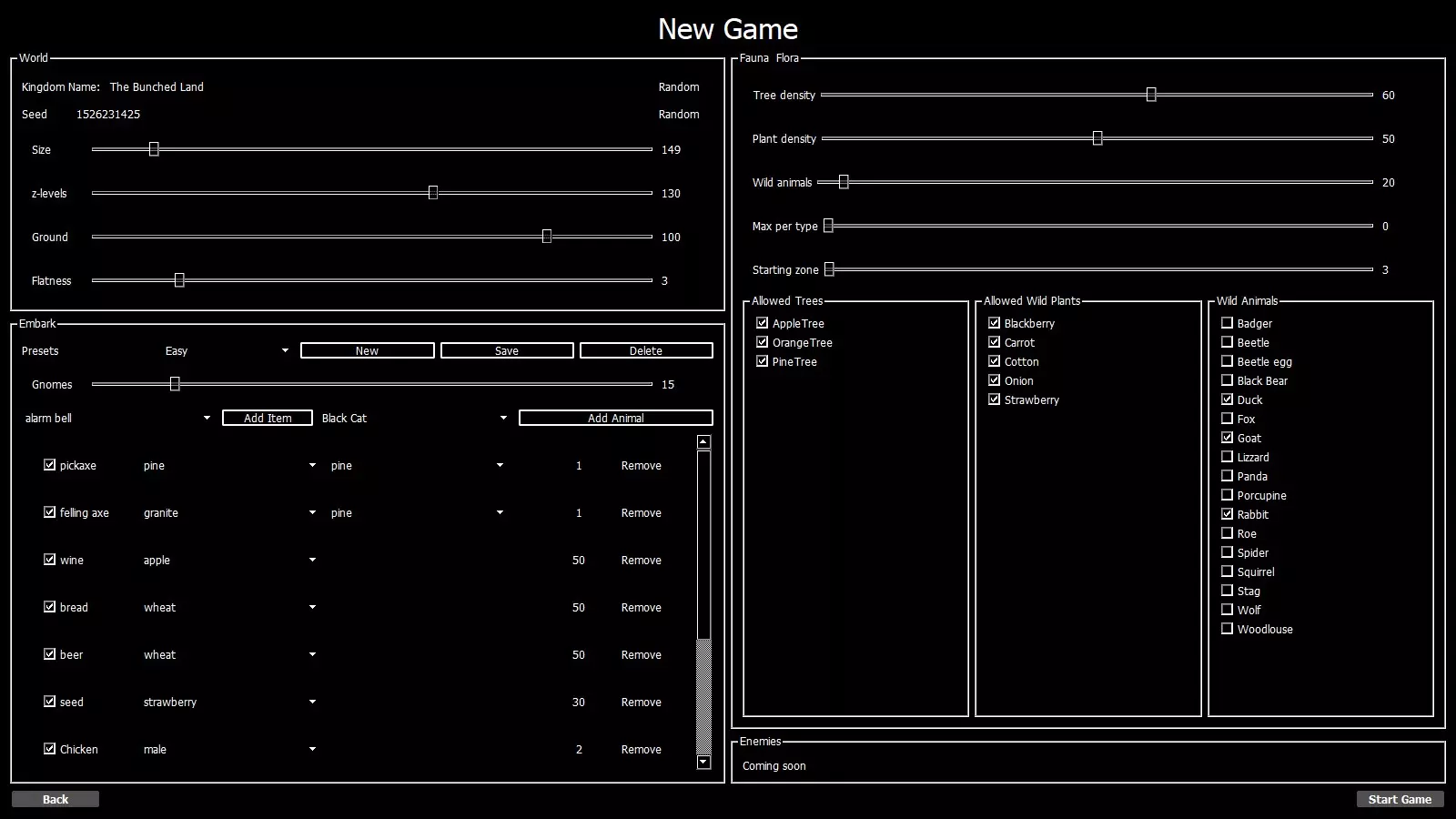Open the Black Cat animal dropdown
The width and height of the screenshot is (1456, 819).
pyautogui.click(x=414, y=419)
